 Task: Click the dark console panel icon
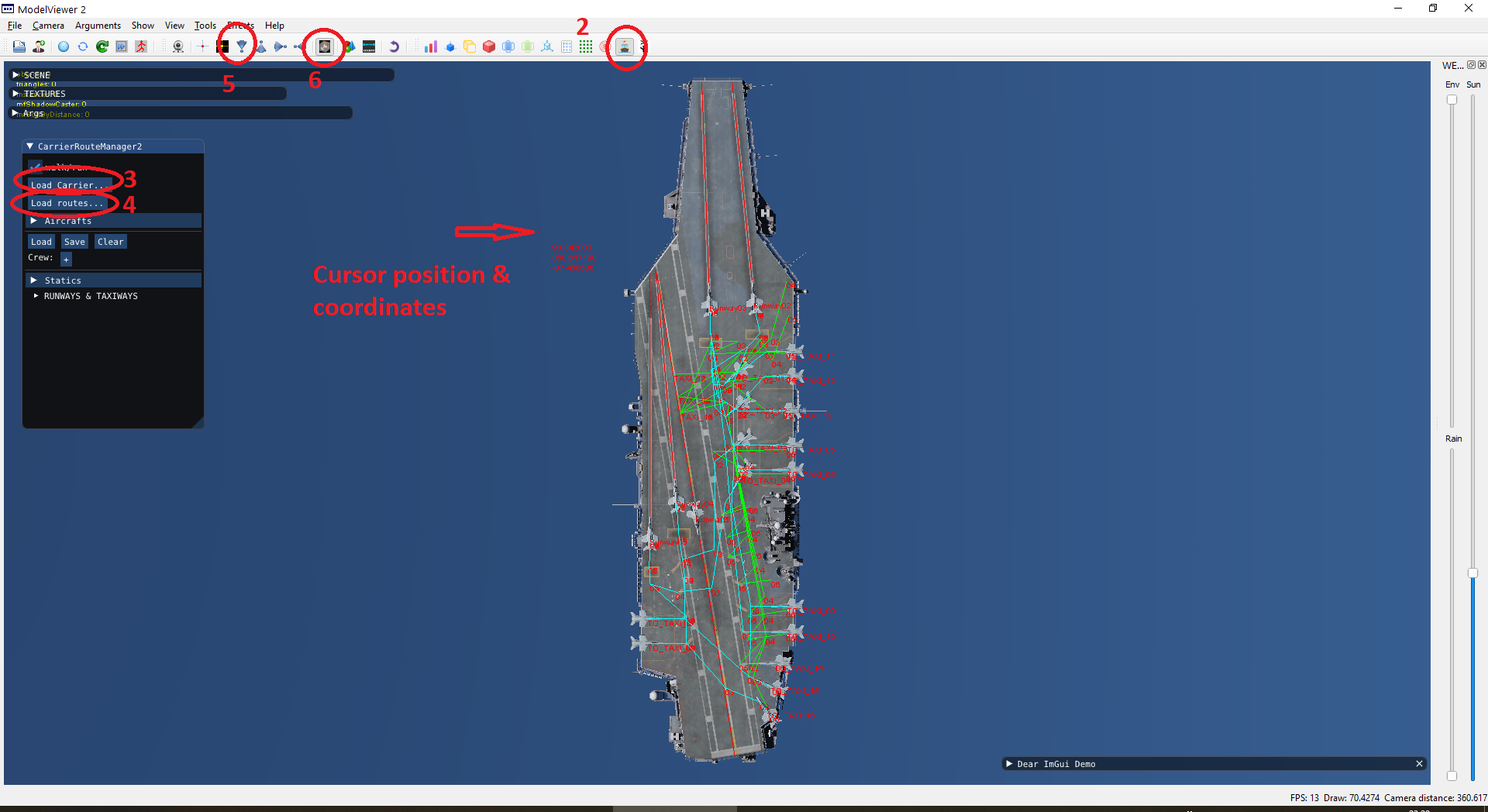[x=369, y=46]
